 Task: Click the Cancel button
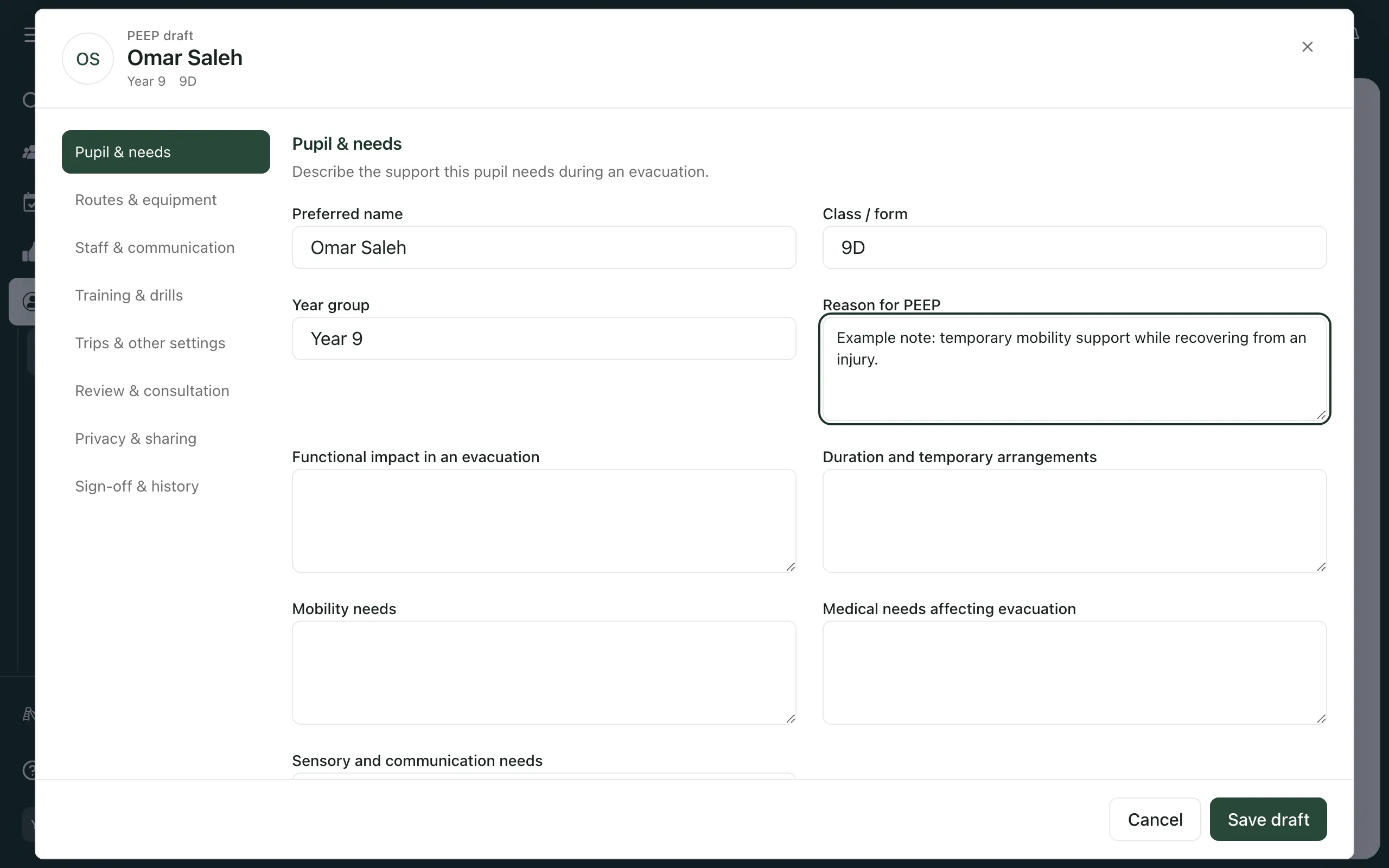(x=1154, y=819)
